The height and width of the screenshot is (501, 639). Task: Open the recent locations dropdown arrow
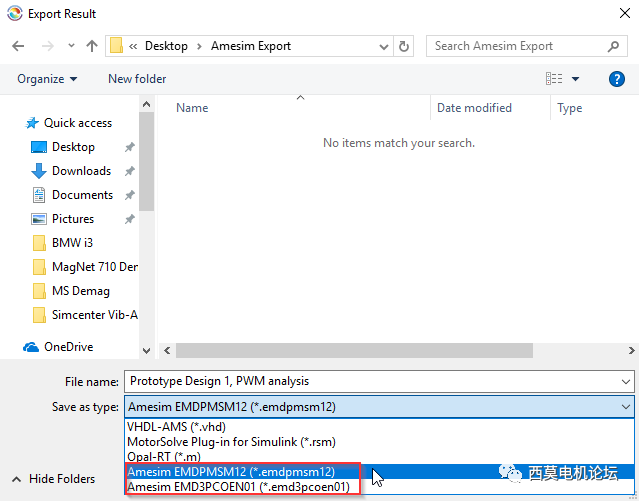[x=71, y=46]
